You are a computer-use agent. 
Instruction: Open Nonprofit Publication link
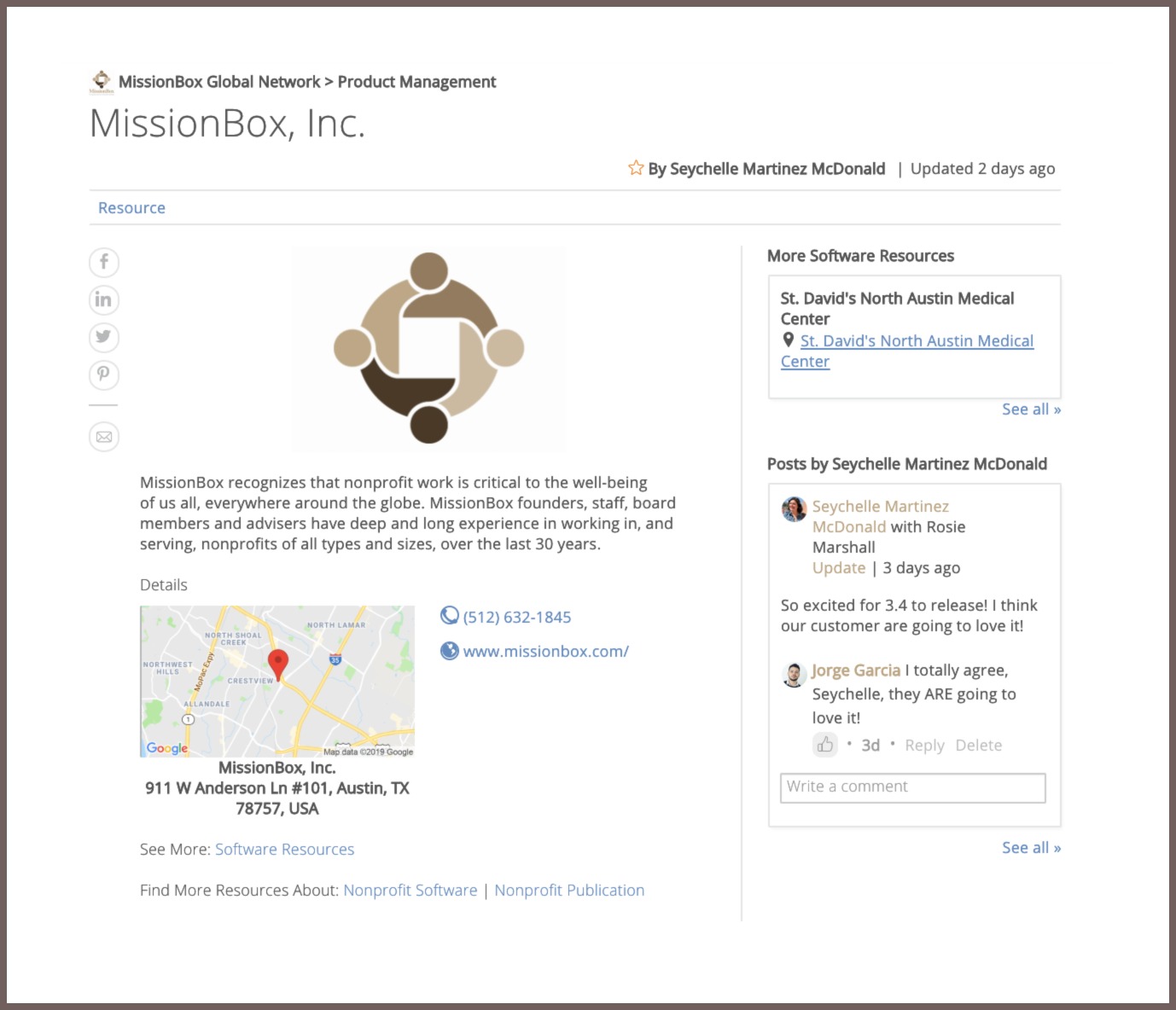569,891
